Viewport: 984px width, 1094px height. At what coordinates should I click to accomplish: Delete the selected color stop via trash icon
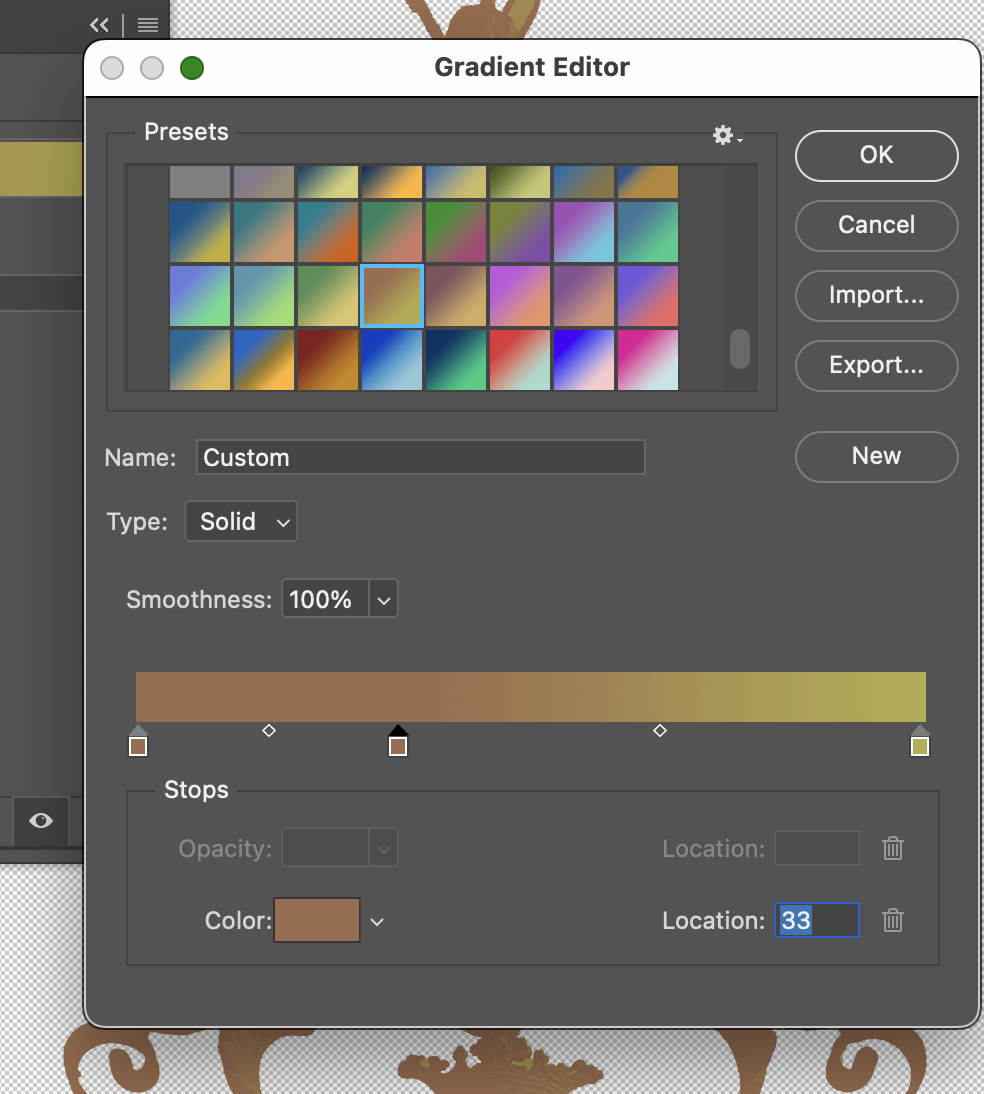(892, 920)
